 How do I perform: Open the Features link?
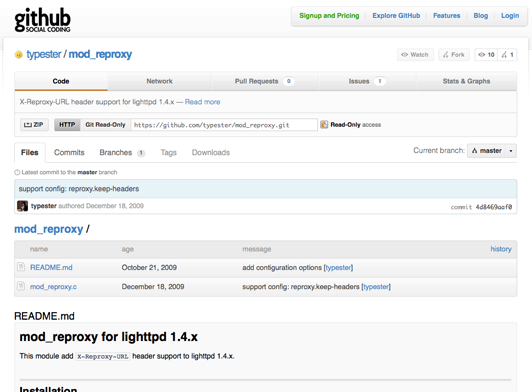pos(446,16)
